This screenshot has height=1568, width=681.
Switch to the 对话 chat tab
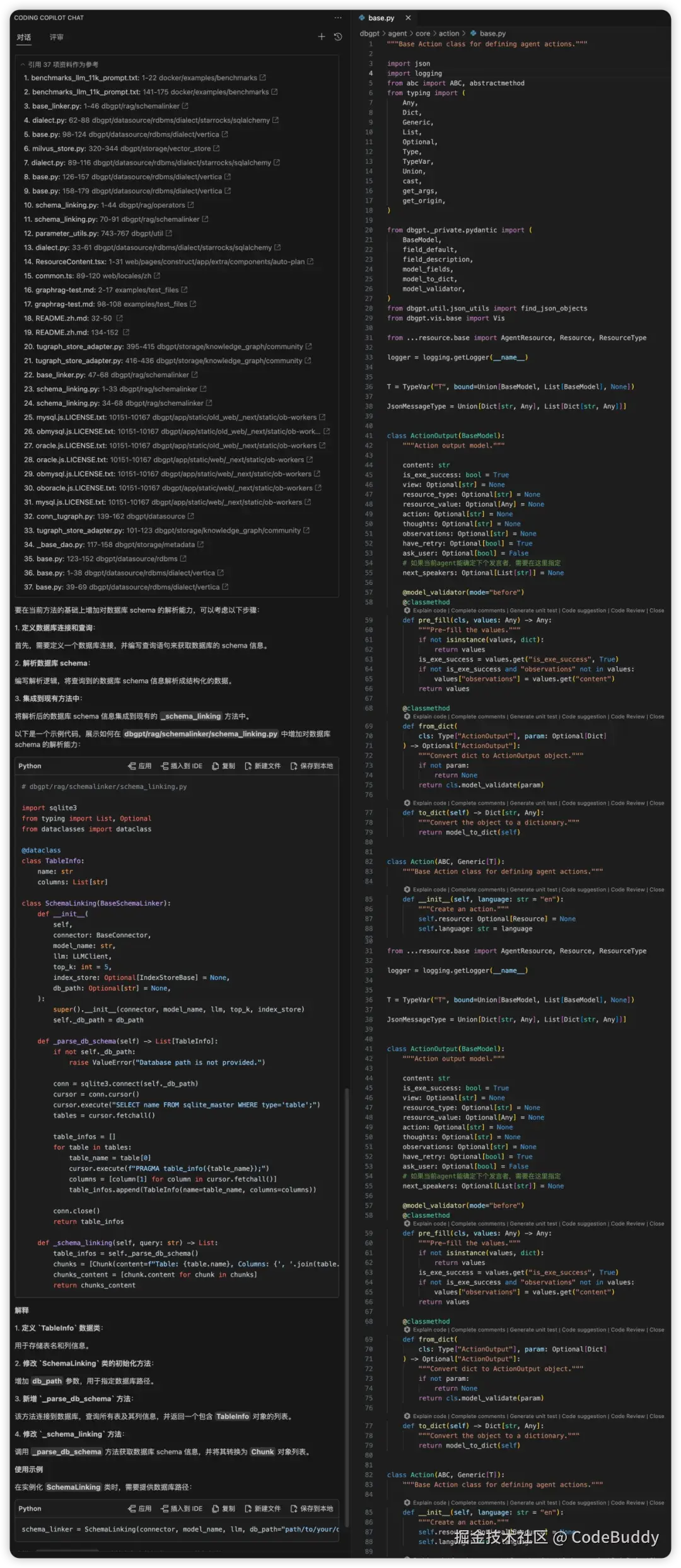24,38
